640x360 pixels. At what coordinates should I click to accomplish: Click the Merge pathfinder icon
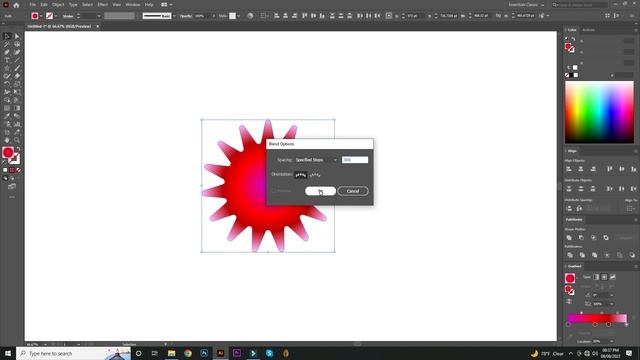[595, 255]
